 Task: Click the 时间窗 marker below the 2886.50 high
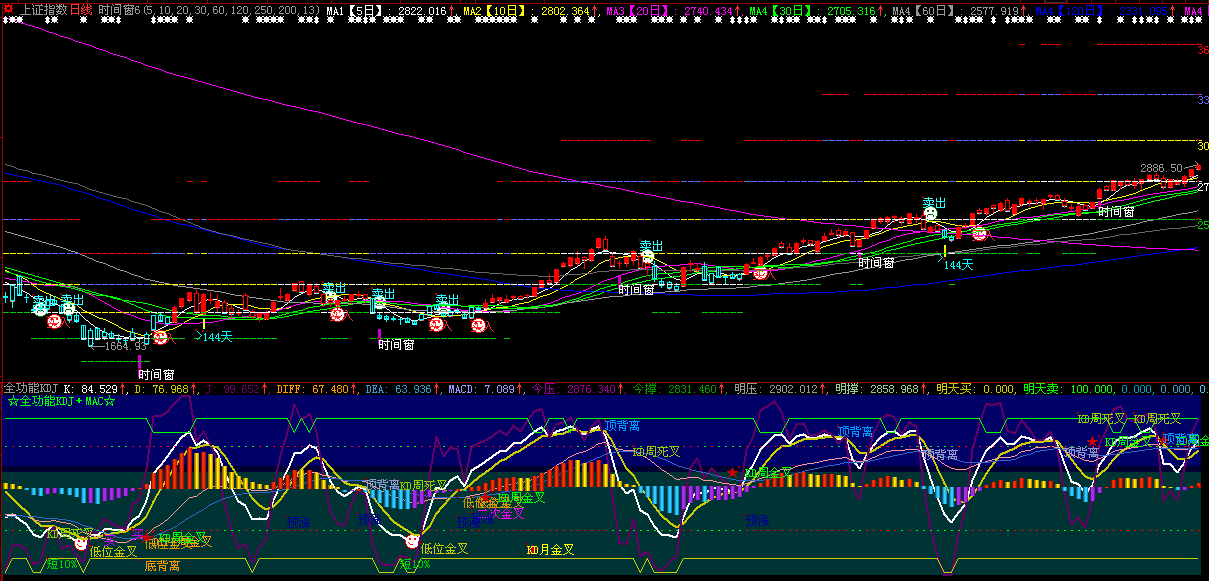coord(1116,211)
